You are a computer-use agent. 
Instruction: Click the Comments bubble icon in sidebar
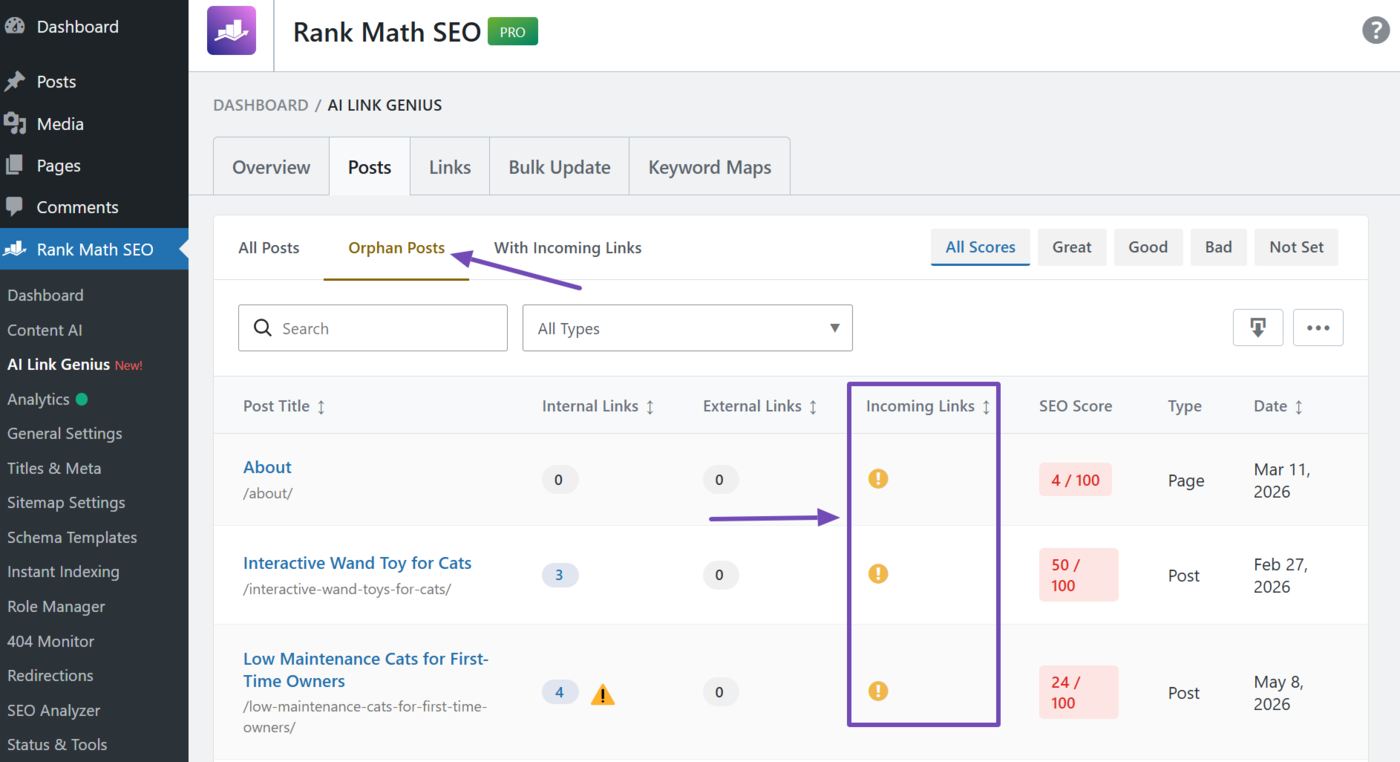[15, 207]
